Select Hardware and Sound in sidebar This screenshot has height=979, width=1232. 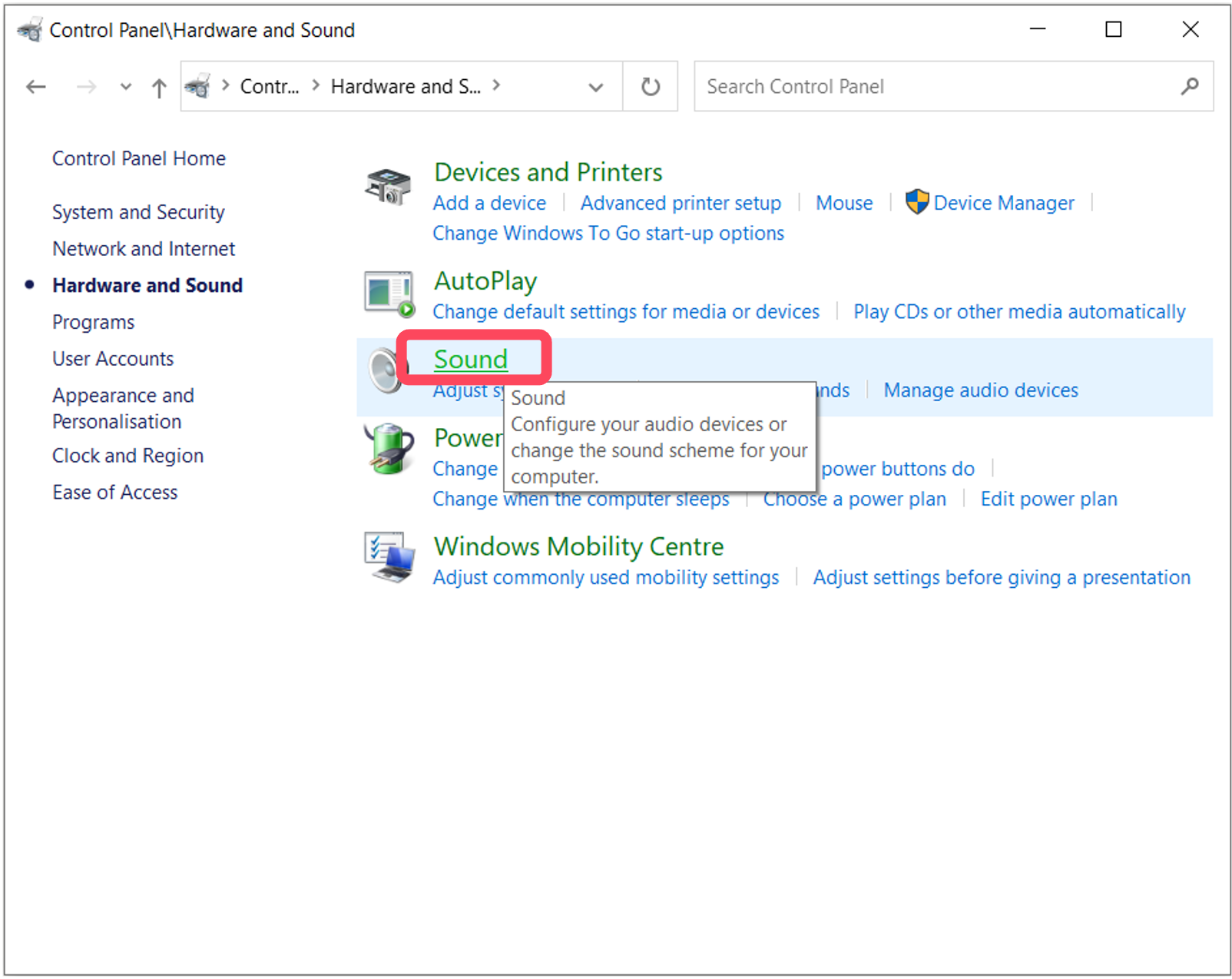pyautogui.click(x=147, y=286)
